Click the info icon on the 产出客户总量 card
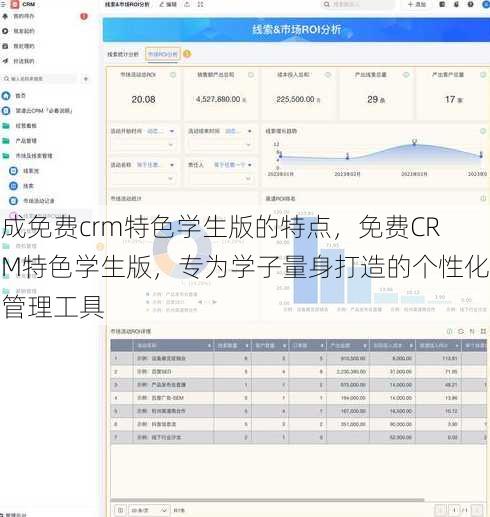The image size is (490, 517). coord(483,75)
